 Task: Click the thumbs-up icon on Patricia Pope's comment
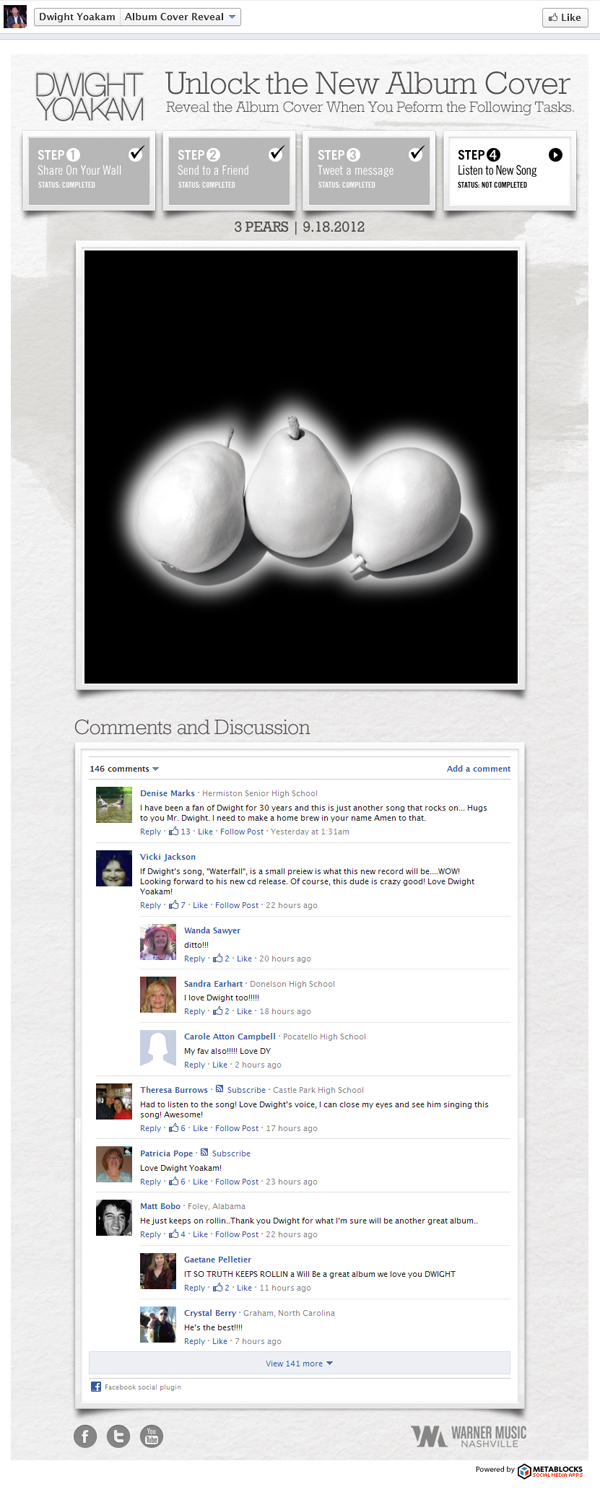click(x=174, y=1181)
